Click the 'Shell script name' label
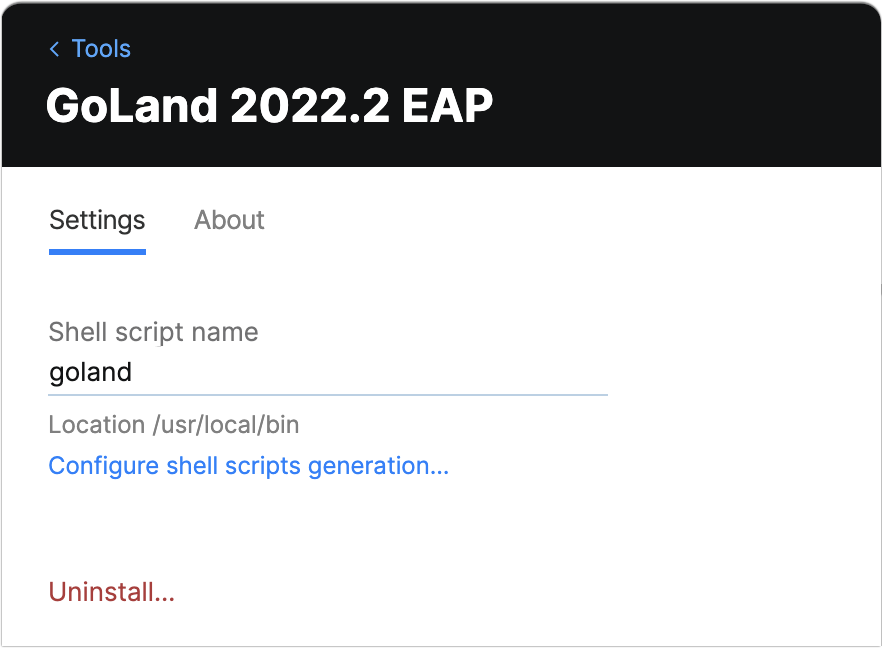 coord(153,332)
